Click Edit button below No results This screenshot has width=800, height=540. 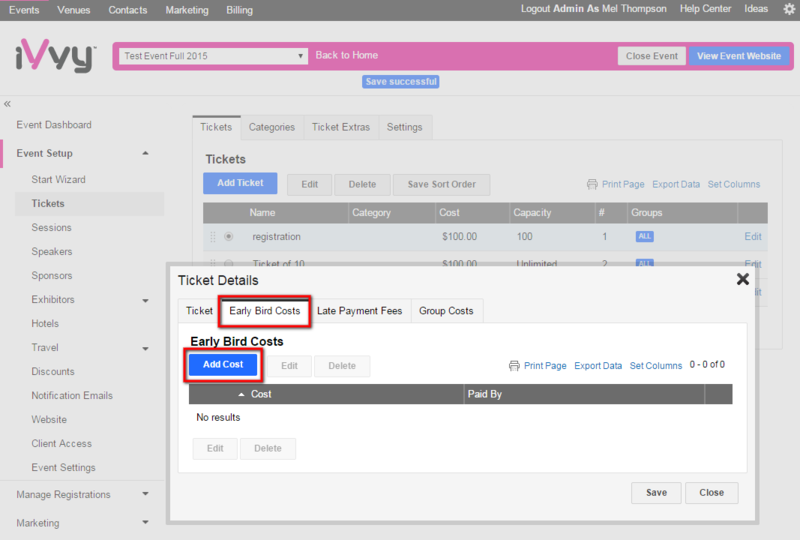coord(215,448)
